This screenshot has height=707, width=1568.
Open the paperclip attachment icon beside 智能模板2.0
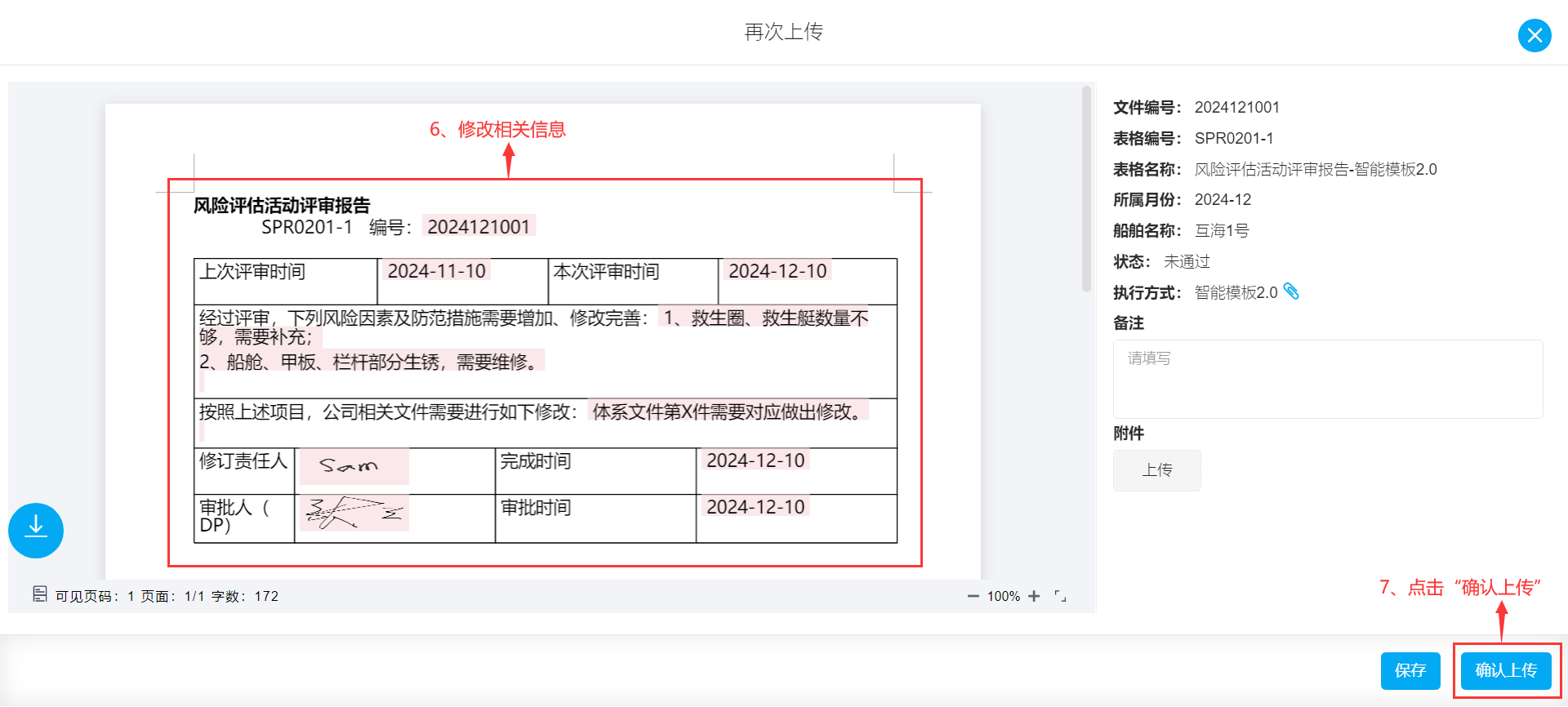pyautogui.click(x=1291, y=291)
